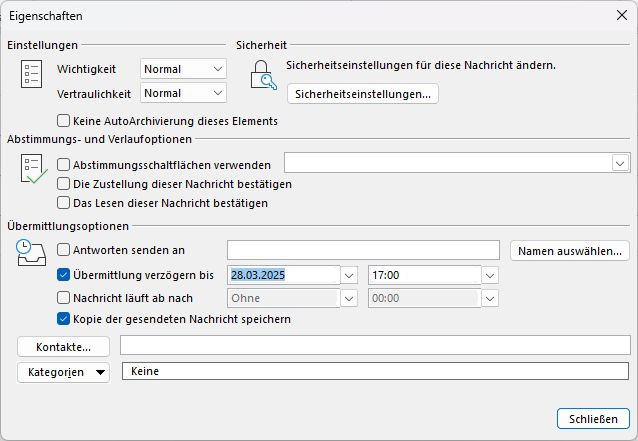Viewport: 638px width, 441px height.
Task: Enable 'Das Lesen dieser Nachricht bestätigen'
Action: [65, 203]
